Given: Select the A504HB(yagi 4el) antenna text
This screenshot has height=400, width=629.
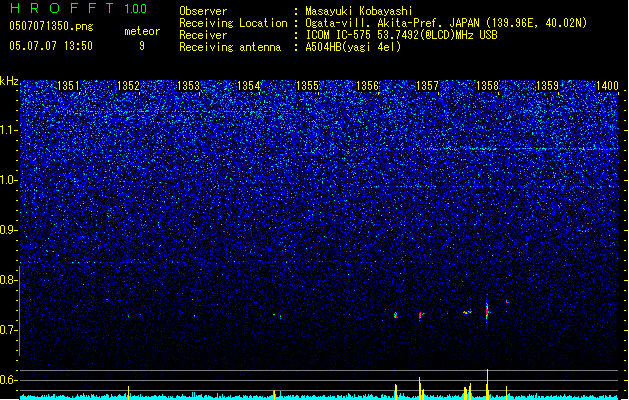Looking at the screenshot, I should coord(353,47).
